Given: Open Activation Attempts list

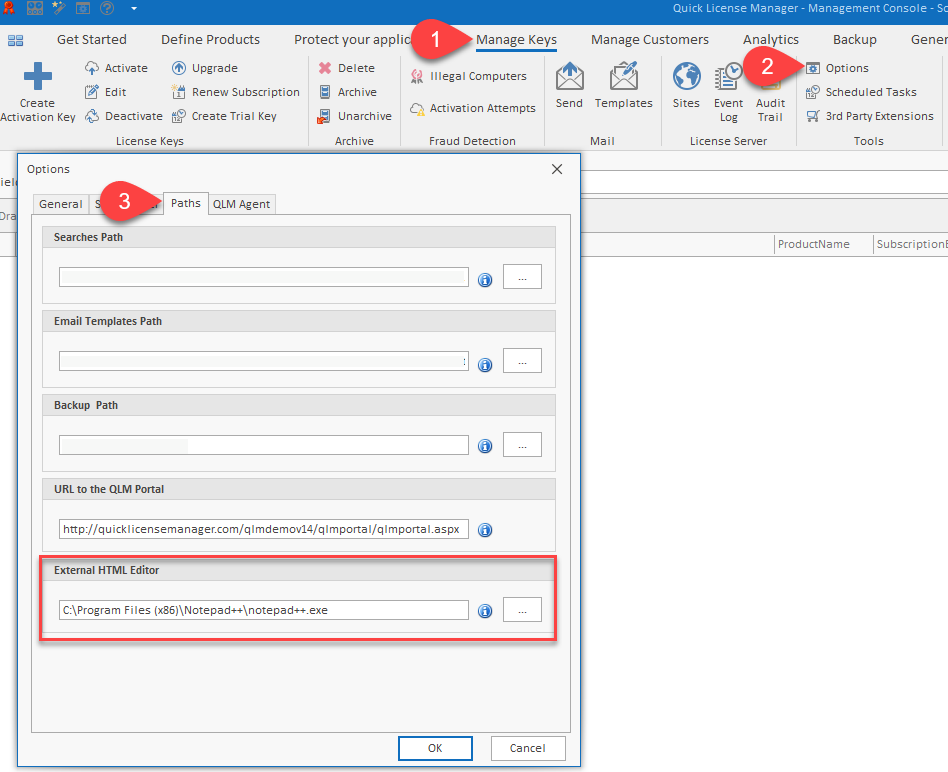Looking at the screenshot, I should [473, 108].
